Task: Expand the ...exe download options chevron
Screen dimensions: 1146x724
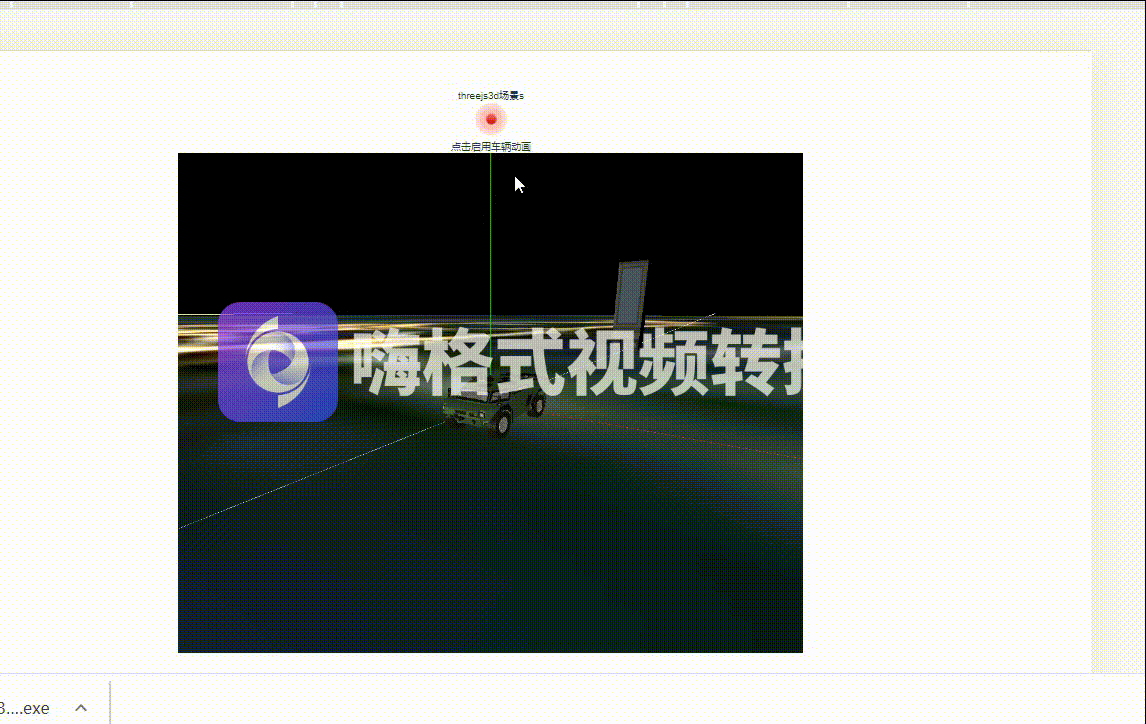Action: tap(81, 708)
